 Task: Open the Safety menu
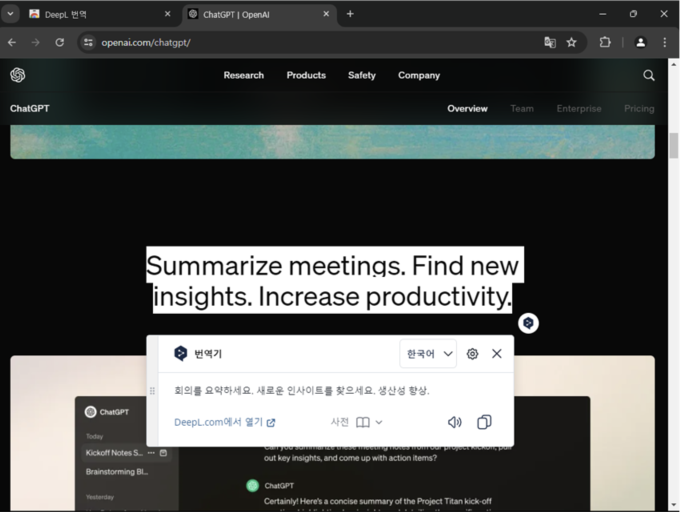coord(362,75)
